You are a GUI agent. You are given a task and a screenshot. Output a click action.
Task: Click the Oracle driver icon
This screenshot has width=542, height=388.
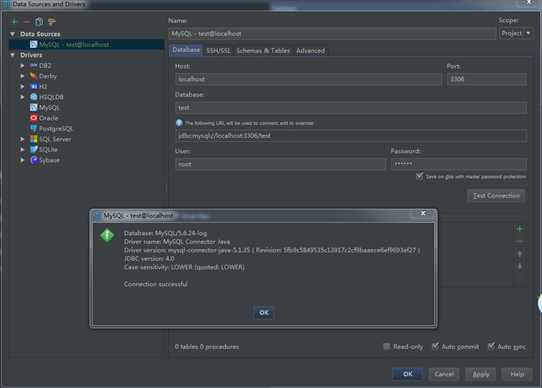34,118
